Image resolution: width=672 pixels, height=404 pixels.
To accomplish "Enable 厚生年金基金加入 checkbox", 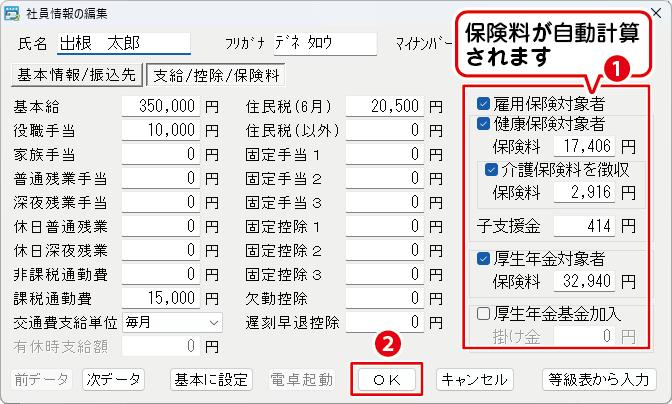I will click(484, 314).
